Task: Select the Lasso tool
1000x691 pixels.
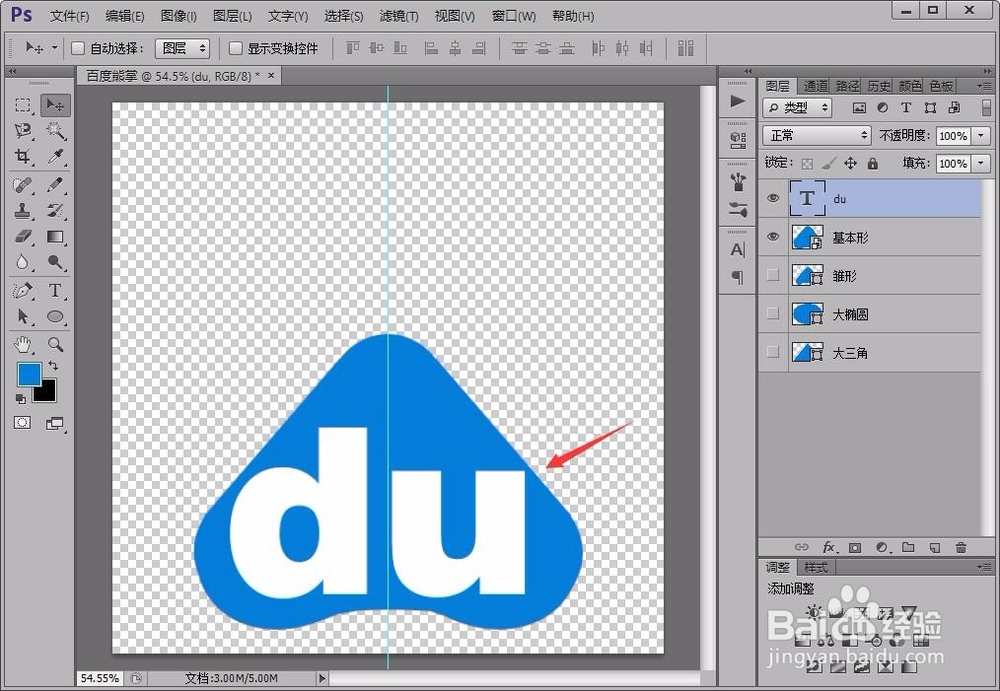Action: click(23, 131)
